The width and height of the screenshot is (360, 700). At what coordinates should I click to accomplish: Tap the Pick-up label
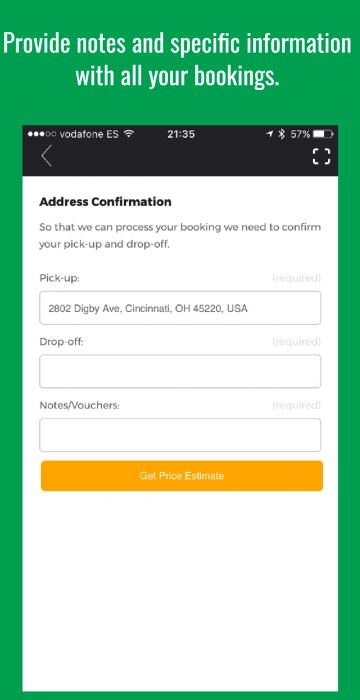pos(59,279)
